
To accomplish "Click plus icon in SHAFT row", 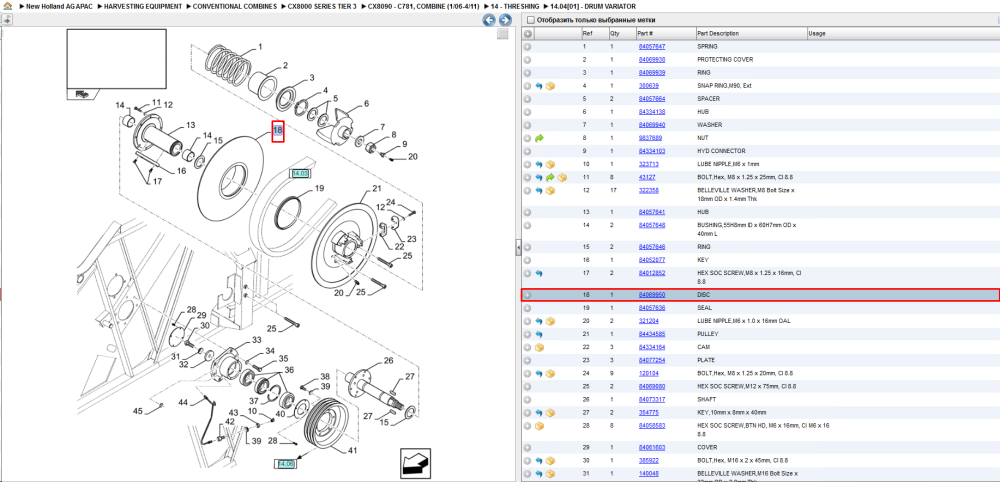I will (527, 399).
